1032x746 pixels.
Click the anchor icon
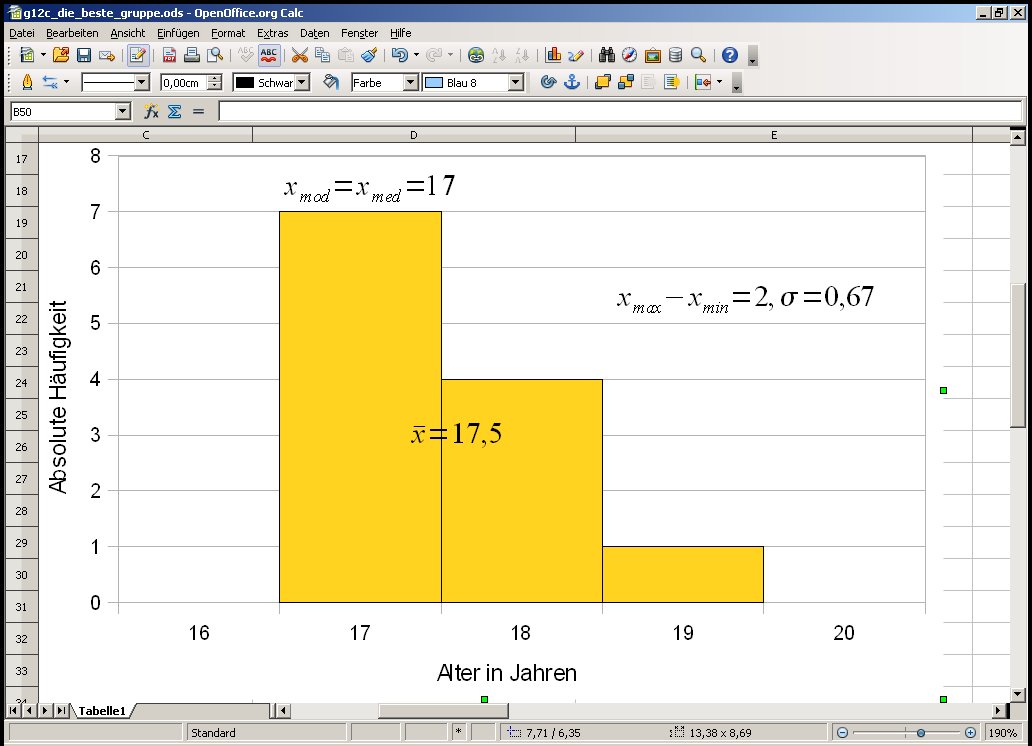(x=571, y=82)
